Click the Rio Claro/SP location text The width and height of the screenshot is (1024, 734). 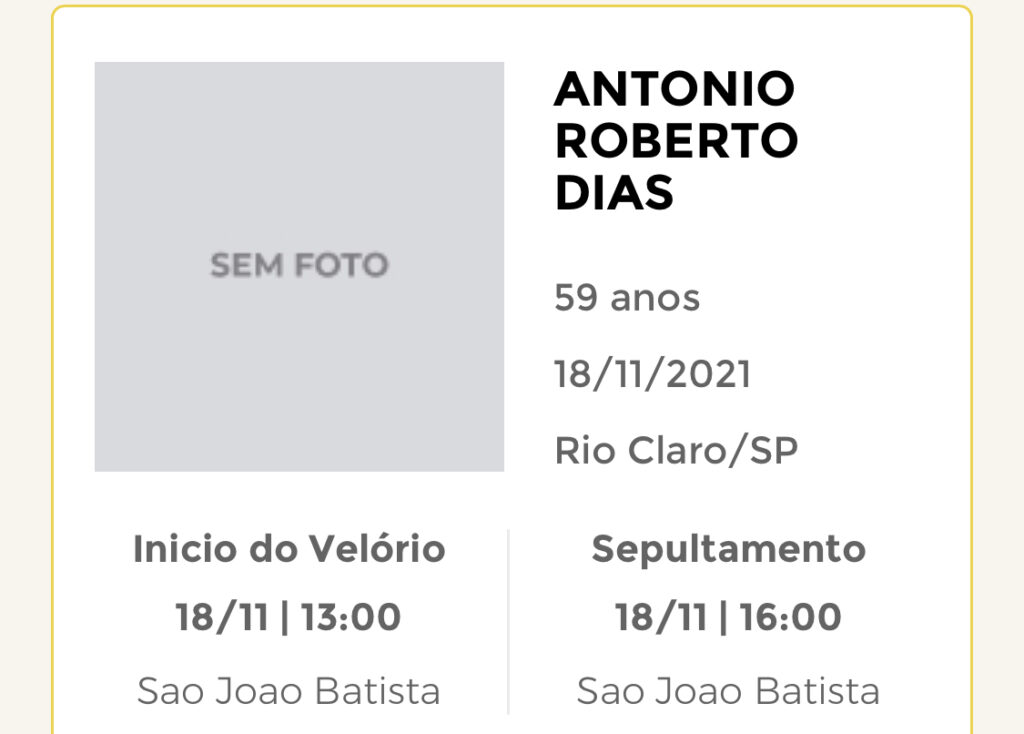pyautogui.click(x=676, y=451)
